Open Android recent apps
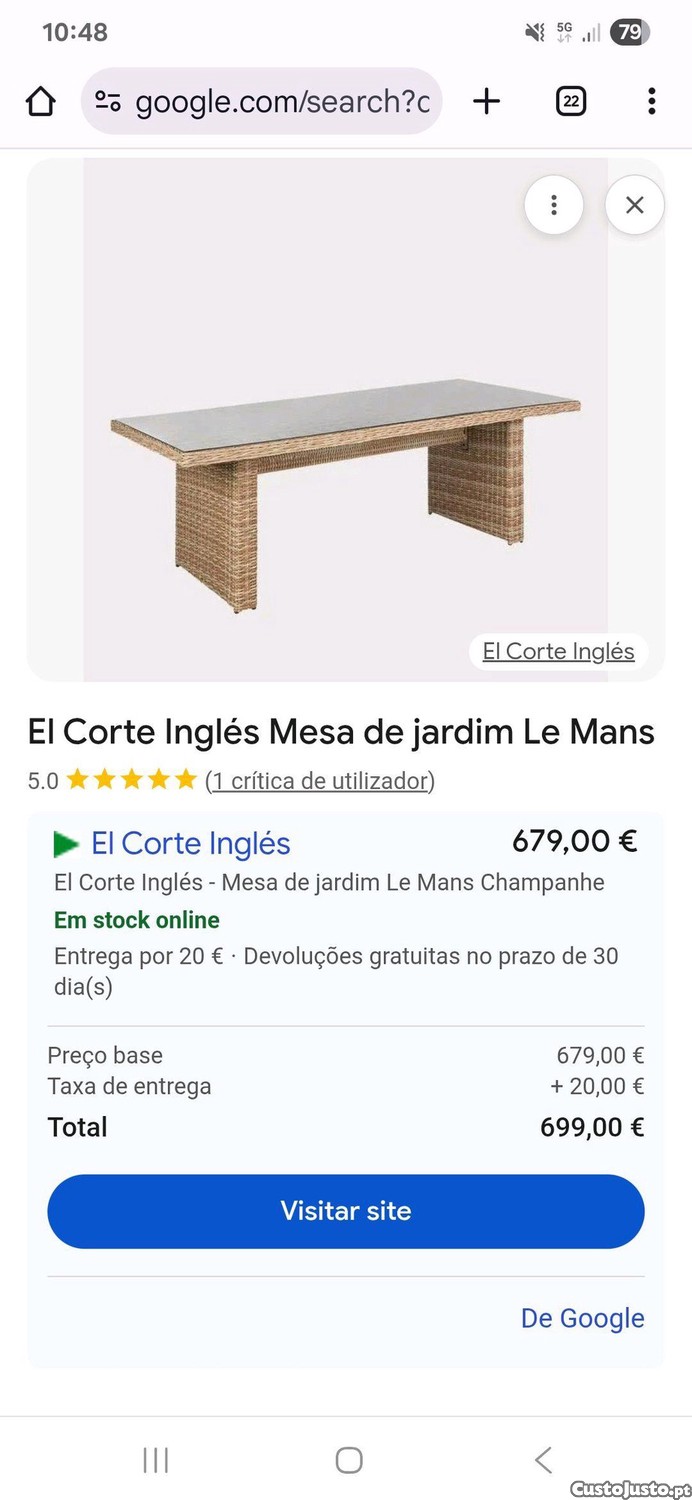The width and height of the screenshot is (692, 1500). pos(155,1460)
